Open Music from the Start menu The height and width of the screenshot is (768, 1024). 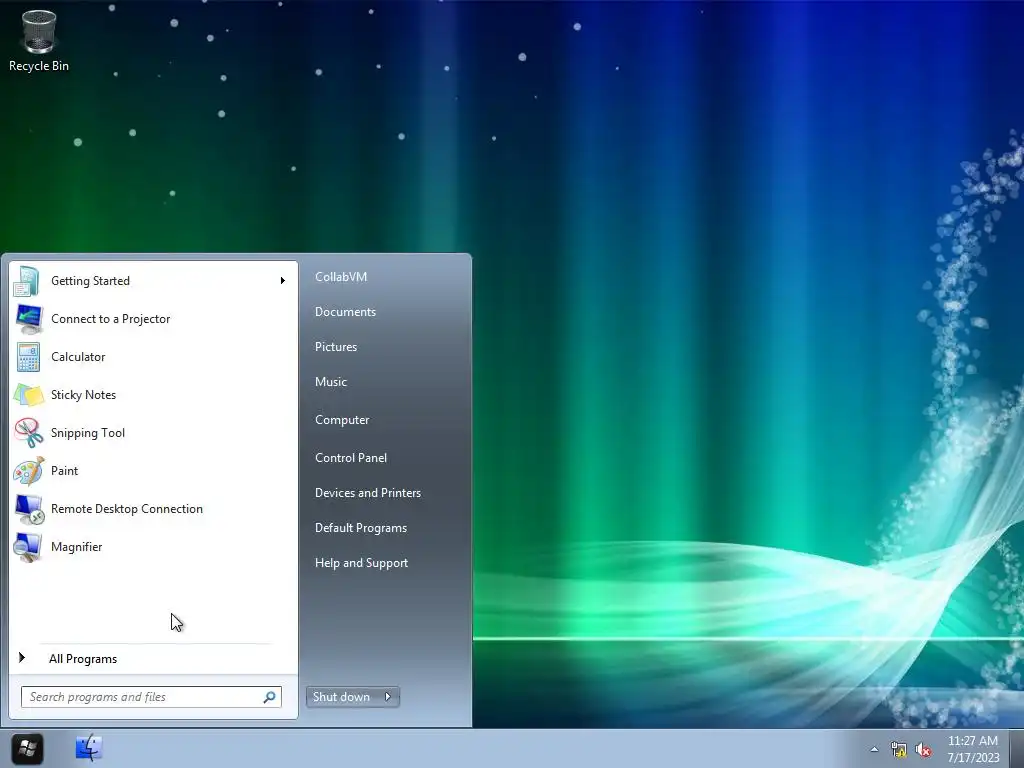[330, 382]
